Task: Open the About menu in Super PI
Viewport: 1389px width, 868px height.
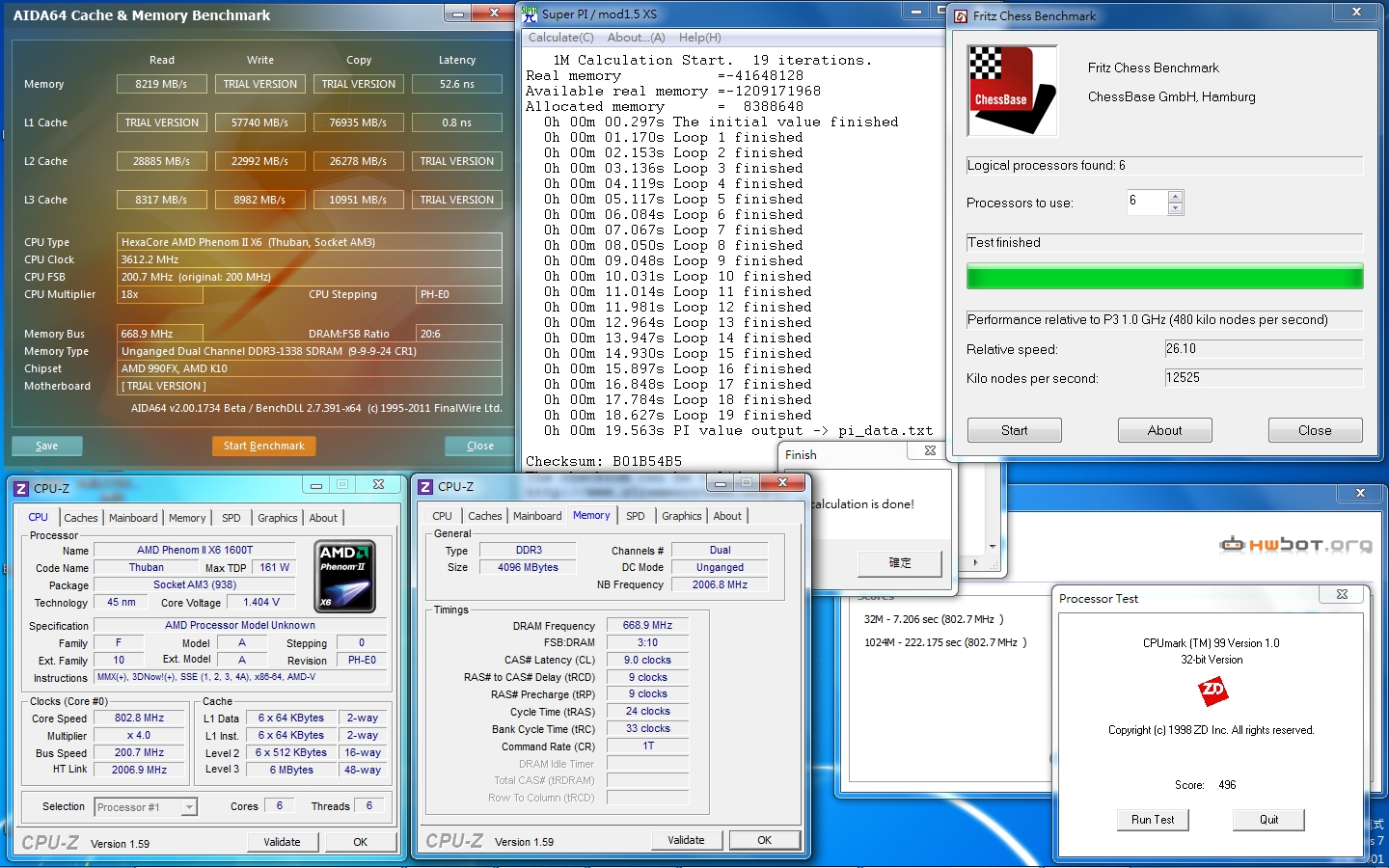Action: [637, 37]
